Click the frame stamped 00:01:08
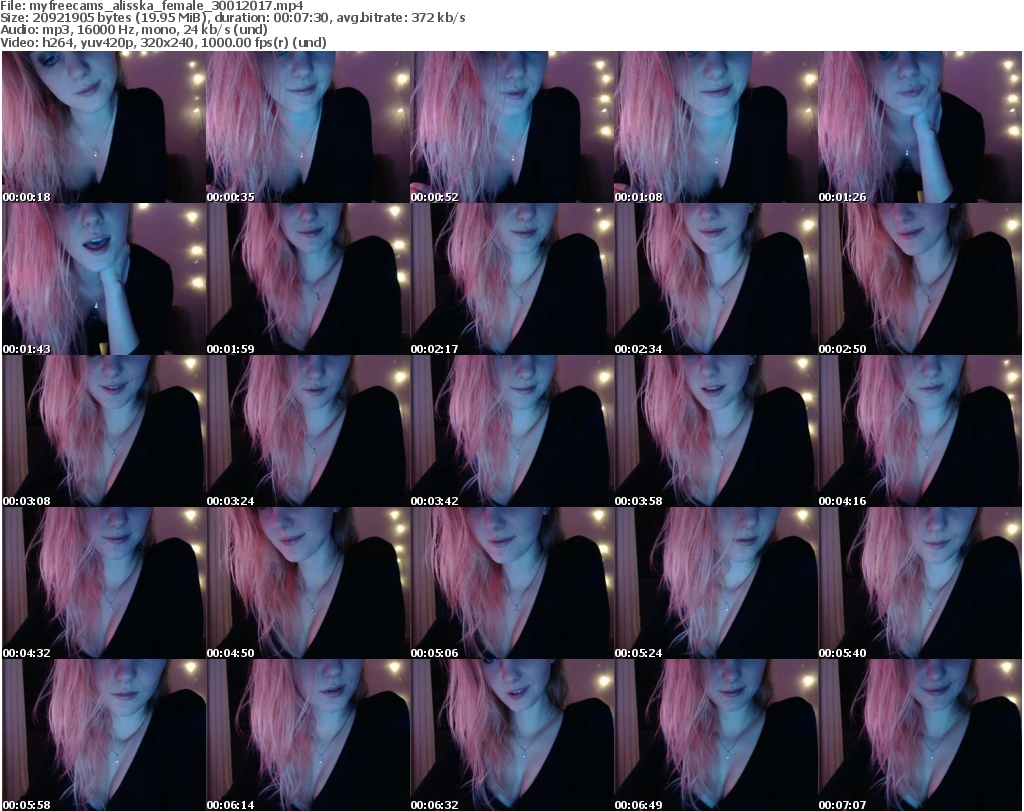This screenshot has width=1024, height=811. 716,127
